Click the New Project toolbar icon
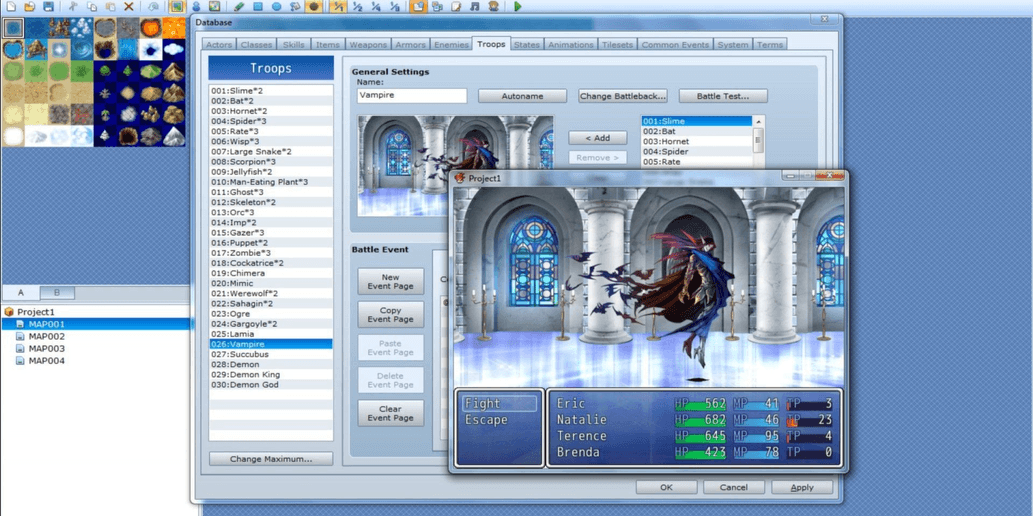The image size is (1033, 516). click(x=11, y=7)
